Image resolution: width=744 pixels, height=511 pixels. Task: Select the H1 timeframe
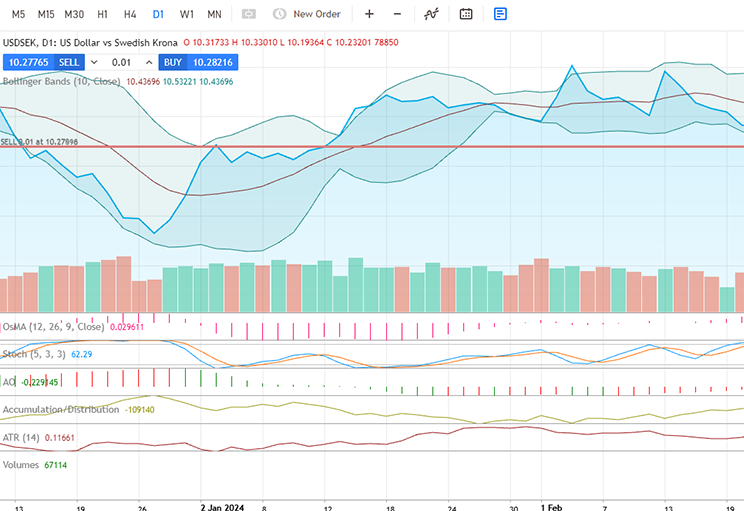[x=103, y=14]
